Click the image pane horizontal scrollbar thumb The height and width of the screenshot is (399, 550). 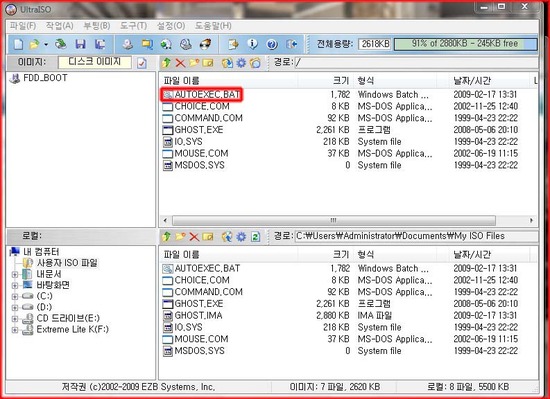pyautogui.click(x=334, y=221)
